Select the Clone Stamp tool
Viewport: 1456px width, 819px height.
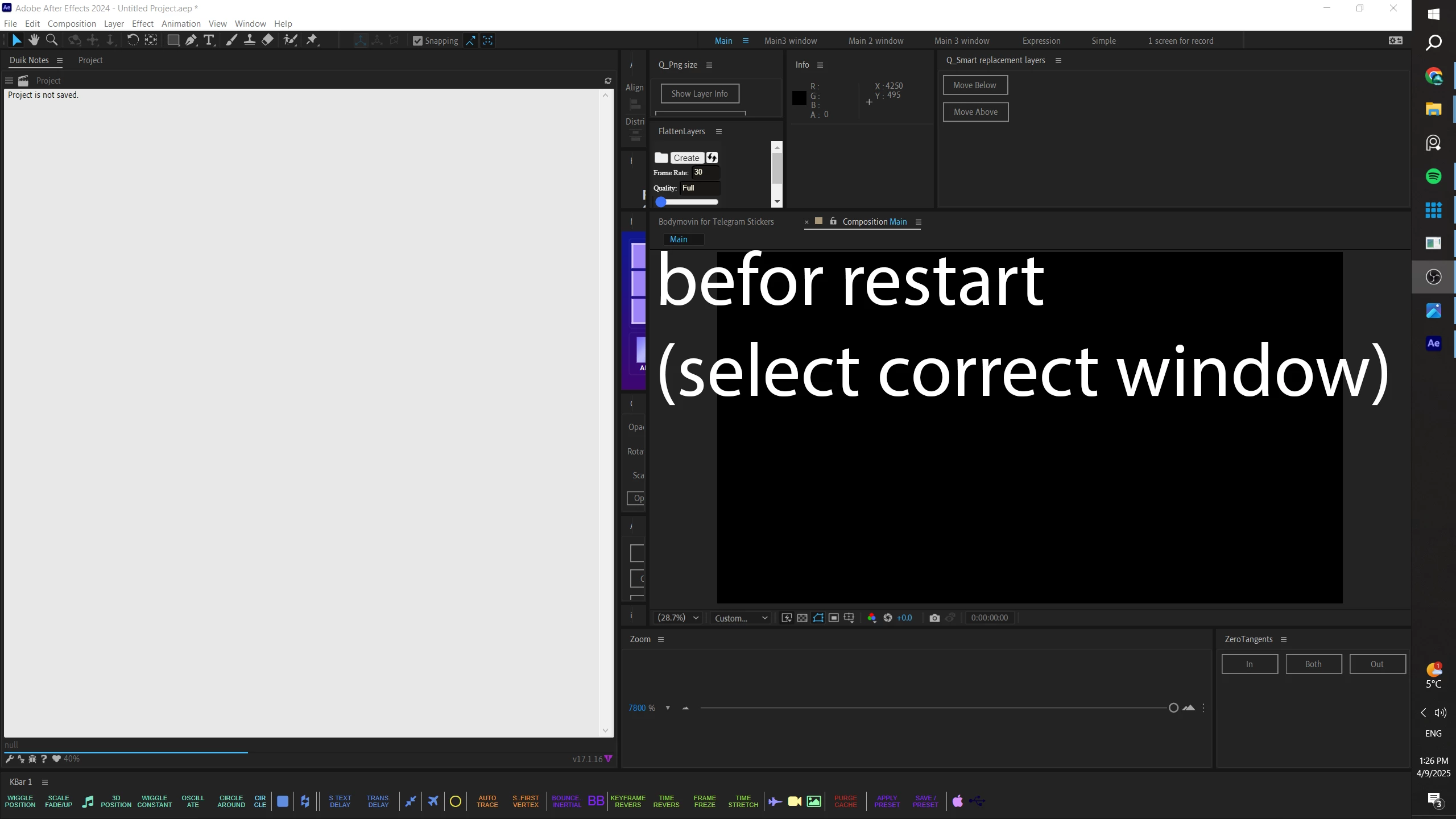pyautogui.click(x=249, y=40)
